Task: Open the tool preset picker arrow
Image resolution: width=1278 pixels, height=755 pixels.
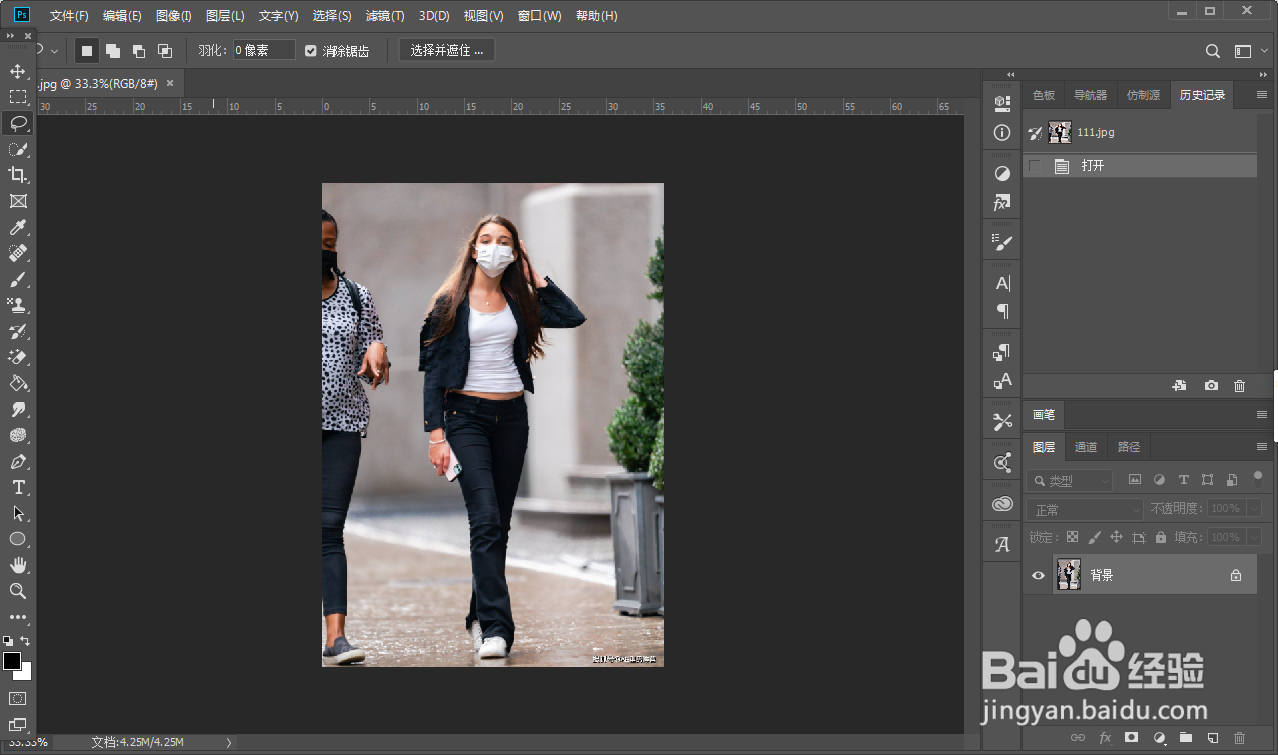Action: 54,50
